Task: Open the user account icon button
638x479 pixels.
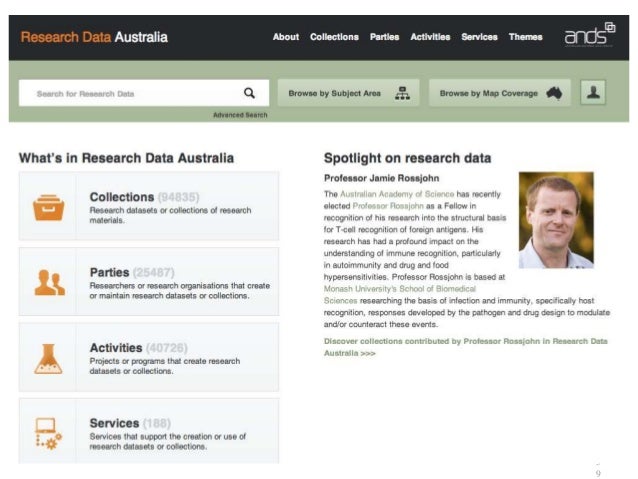Action: point(593,92)
